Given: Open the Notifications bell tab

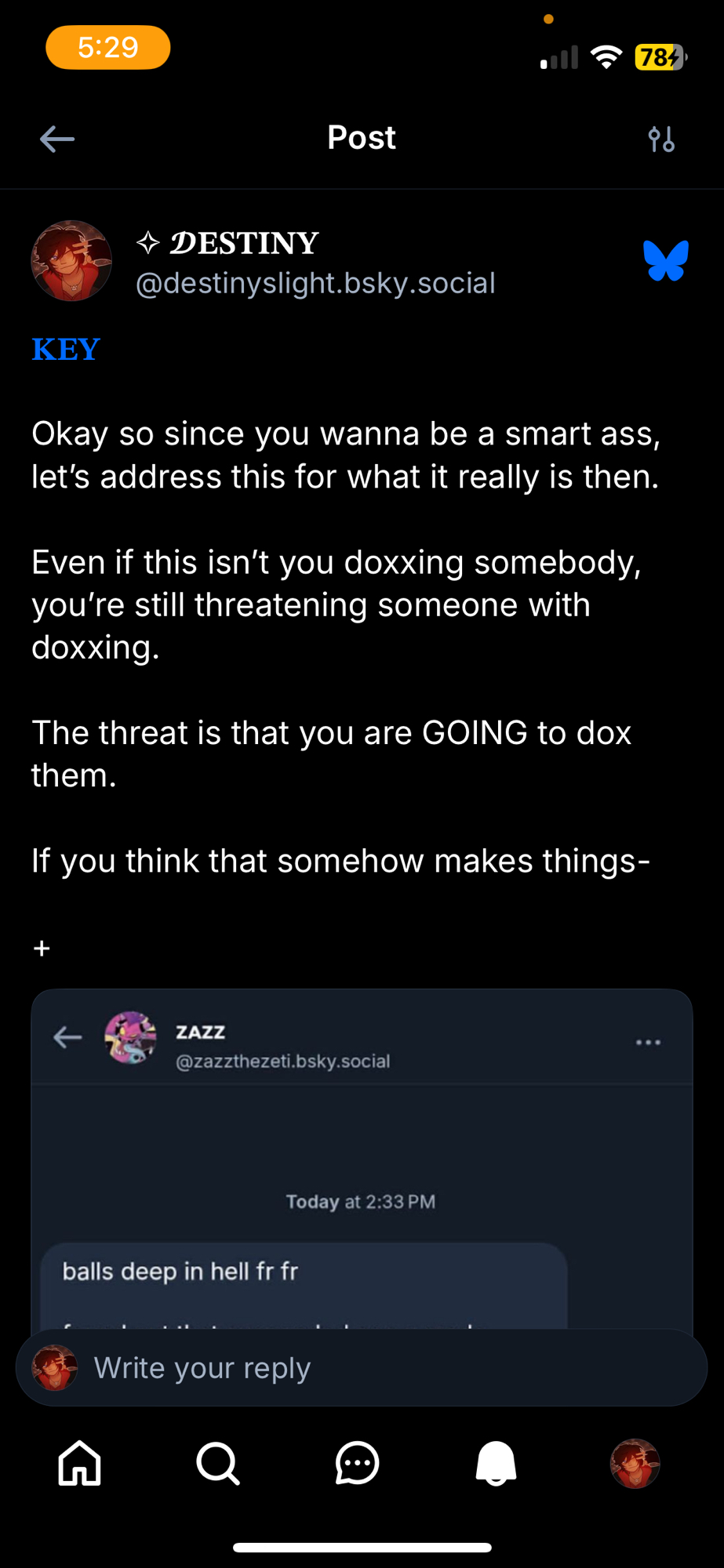Looking at the screenshot, I should pos(496,1463).
